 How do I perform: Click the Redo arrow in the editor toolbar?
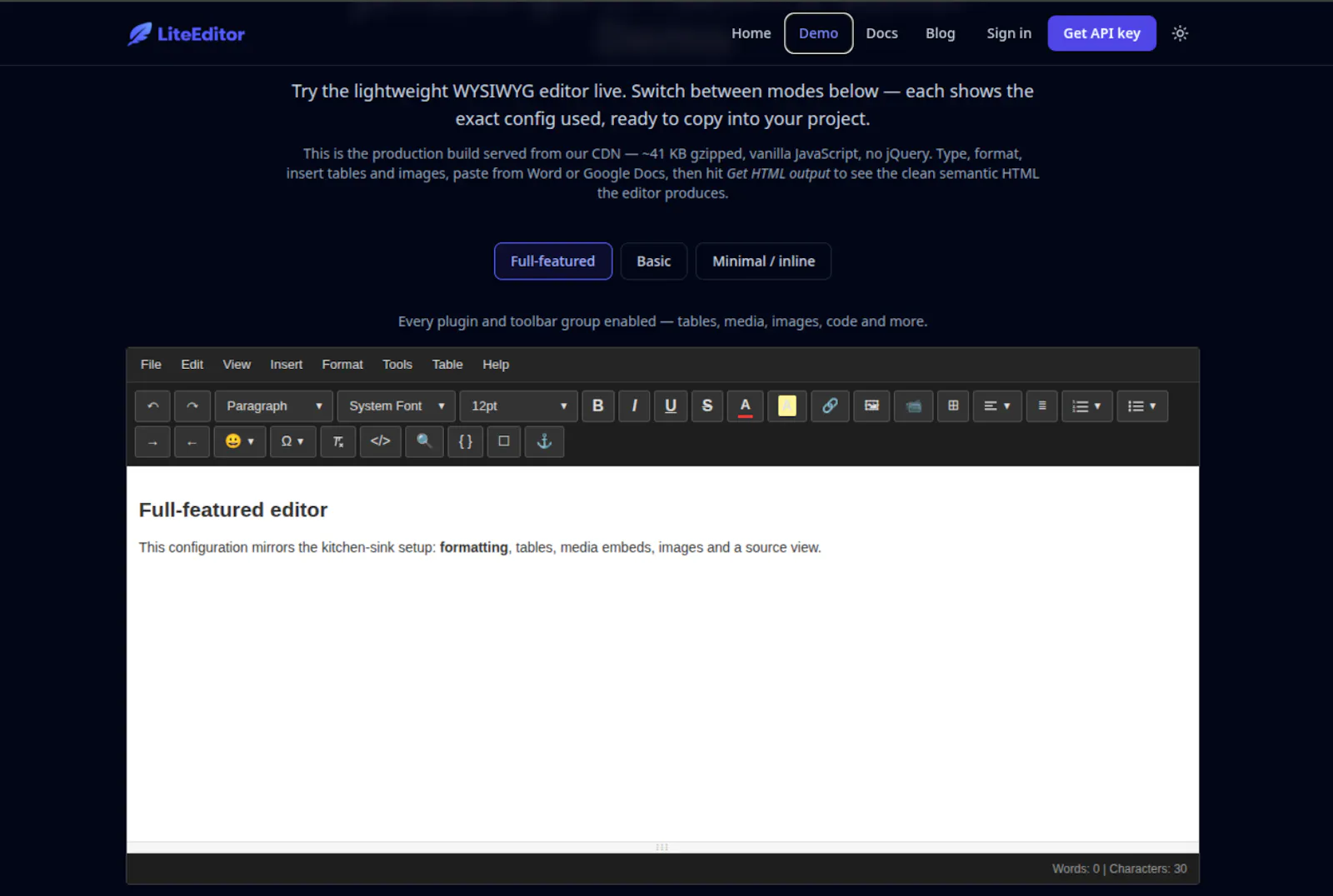(x=192, y=406)
